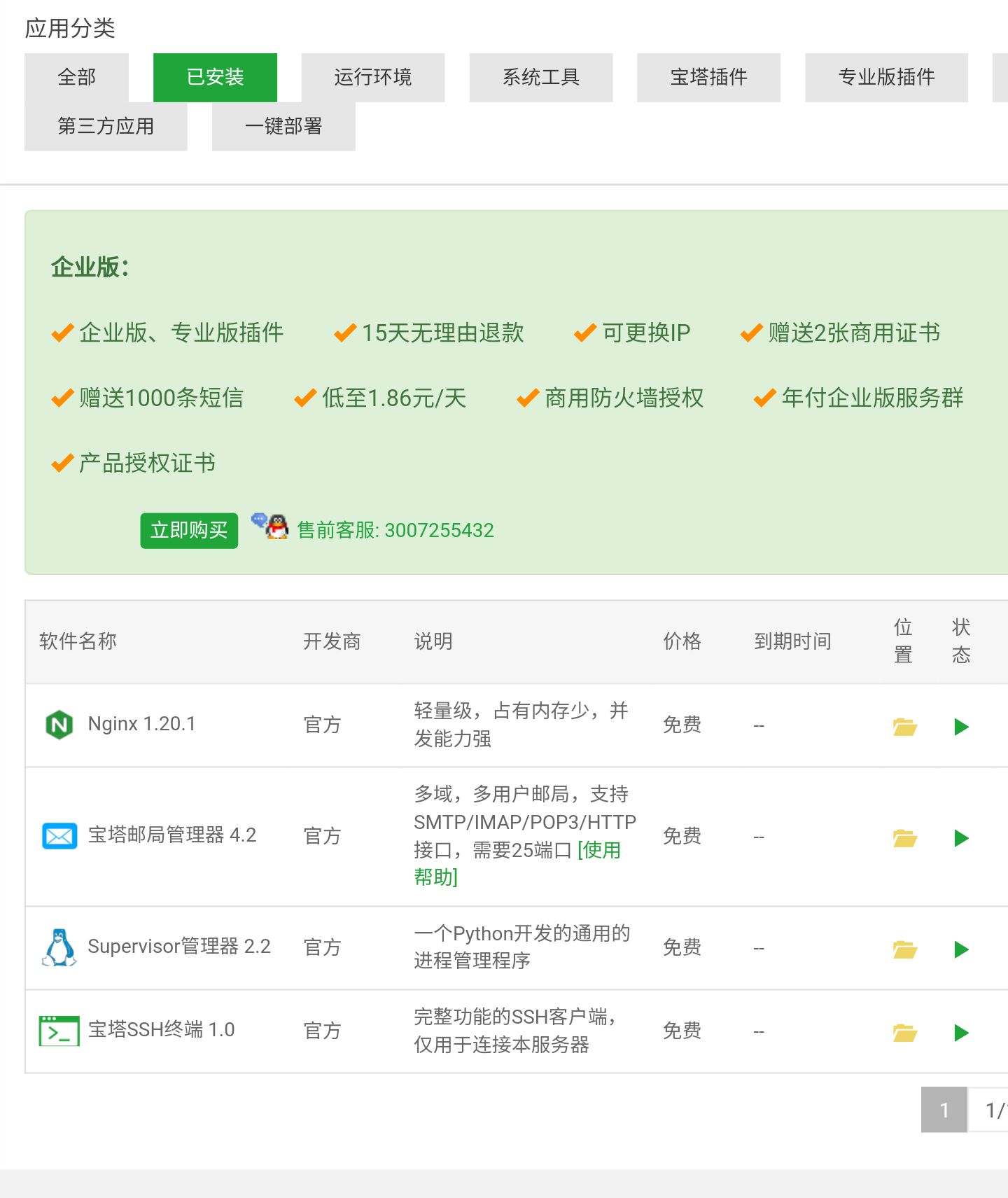Click the play status icon for 宝塔邮局管理器

point(961,838)
